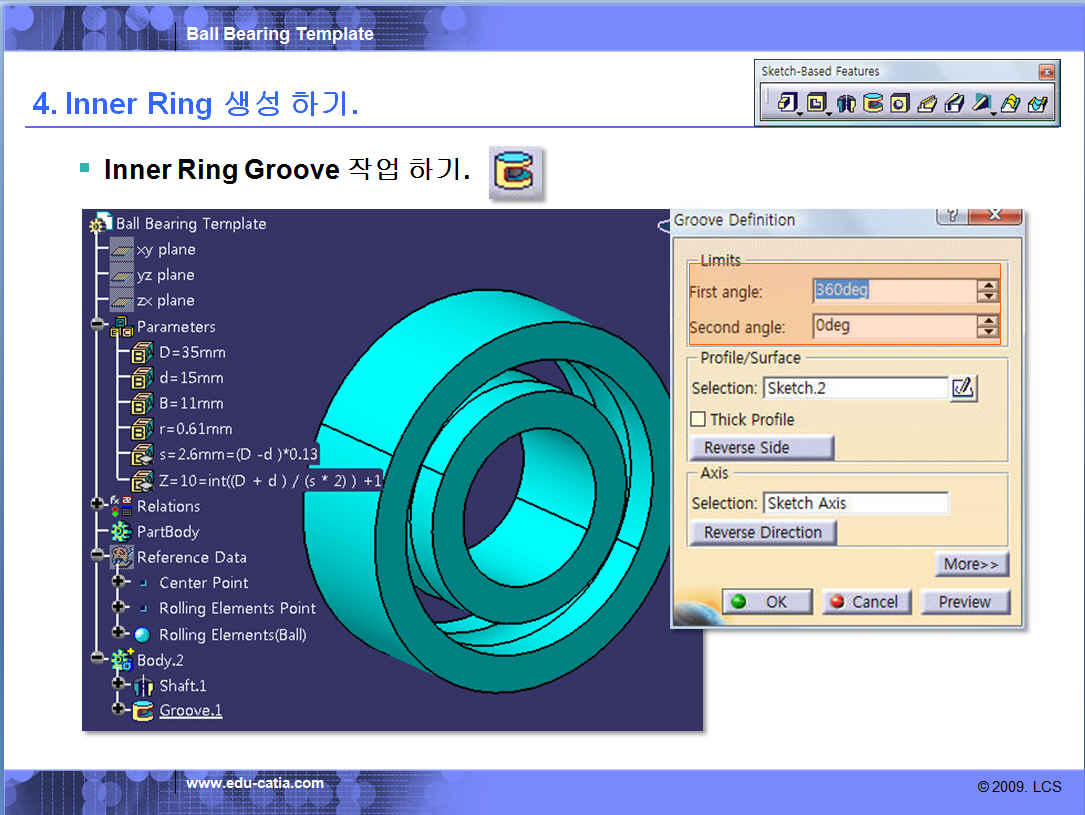Enable the Thick Profile checkbox

[x=698, y=419]
